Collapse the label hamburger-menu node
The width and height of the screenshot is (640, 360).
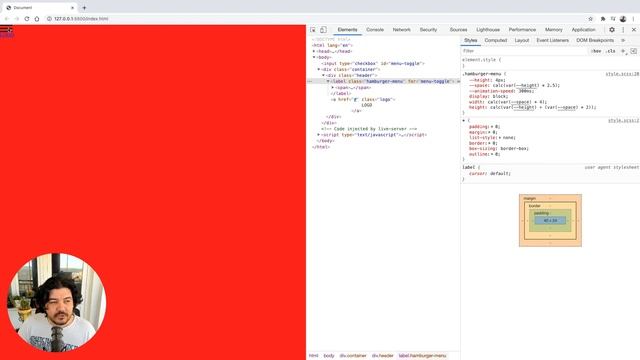[x=328, y=81]
